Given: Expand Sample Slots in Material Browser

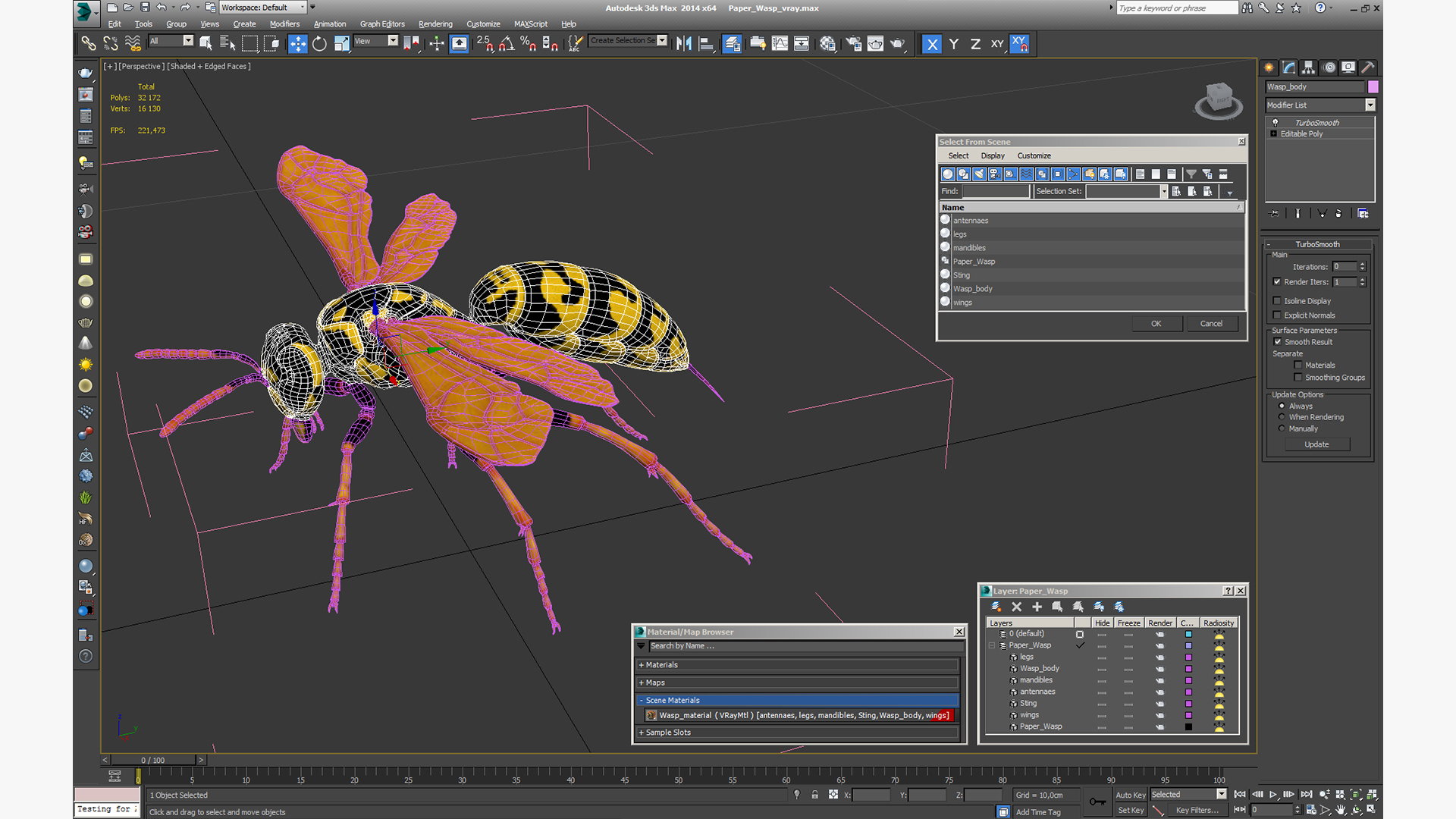Looking at the screenshot, I should click(798, 733).
